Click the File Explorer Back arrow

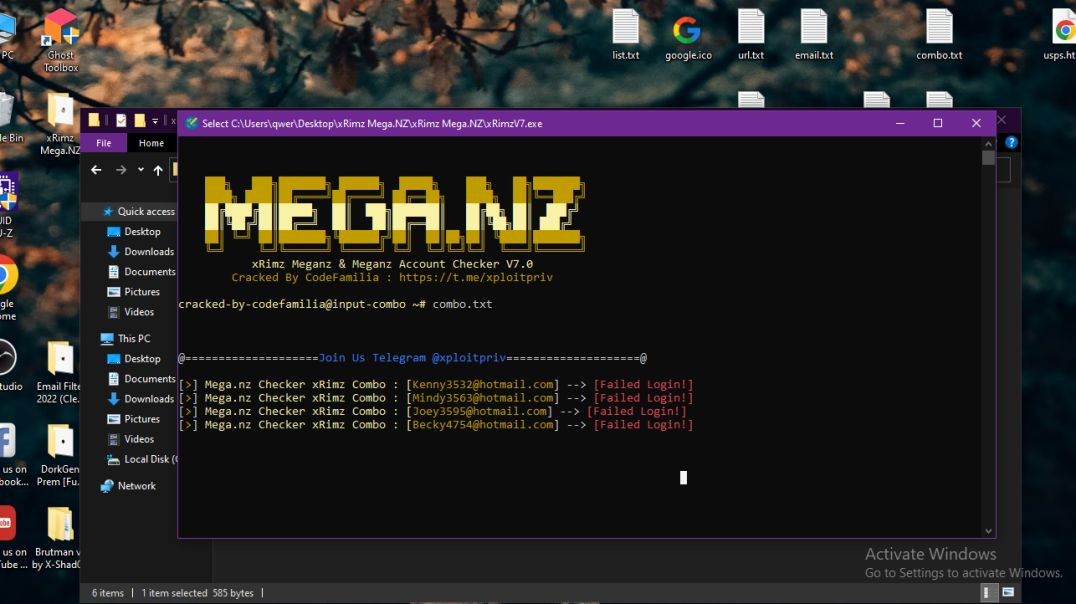click(96, 170)
